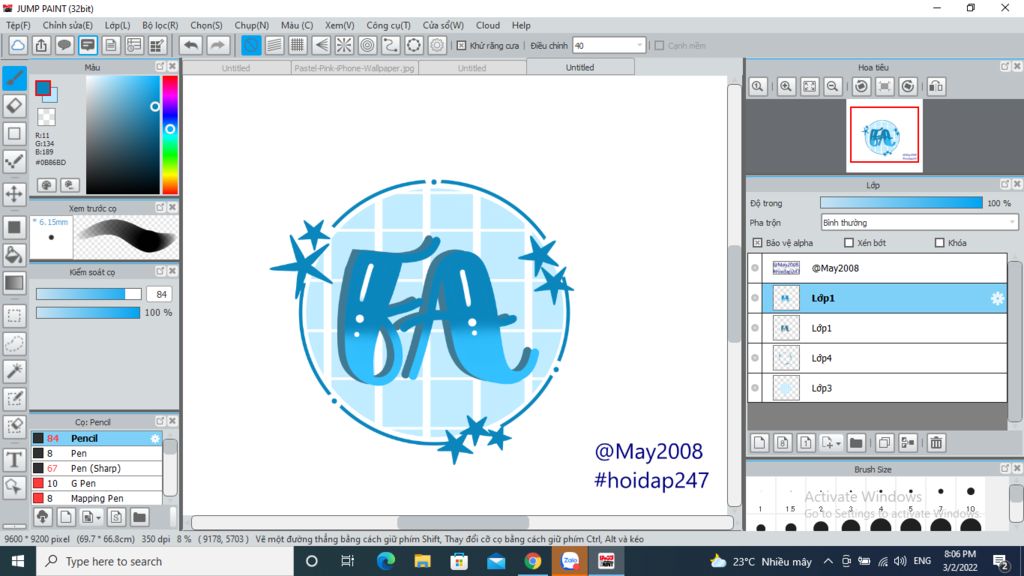The width and height of the screenshot is (1024, 576).
Task: Select the Gradient tool
Action: 14,283
